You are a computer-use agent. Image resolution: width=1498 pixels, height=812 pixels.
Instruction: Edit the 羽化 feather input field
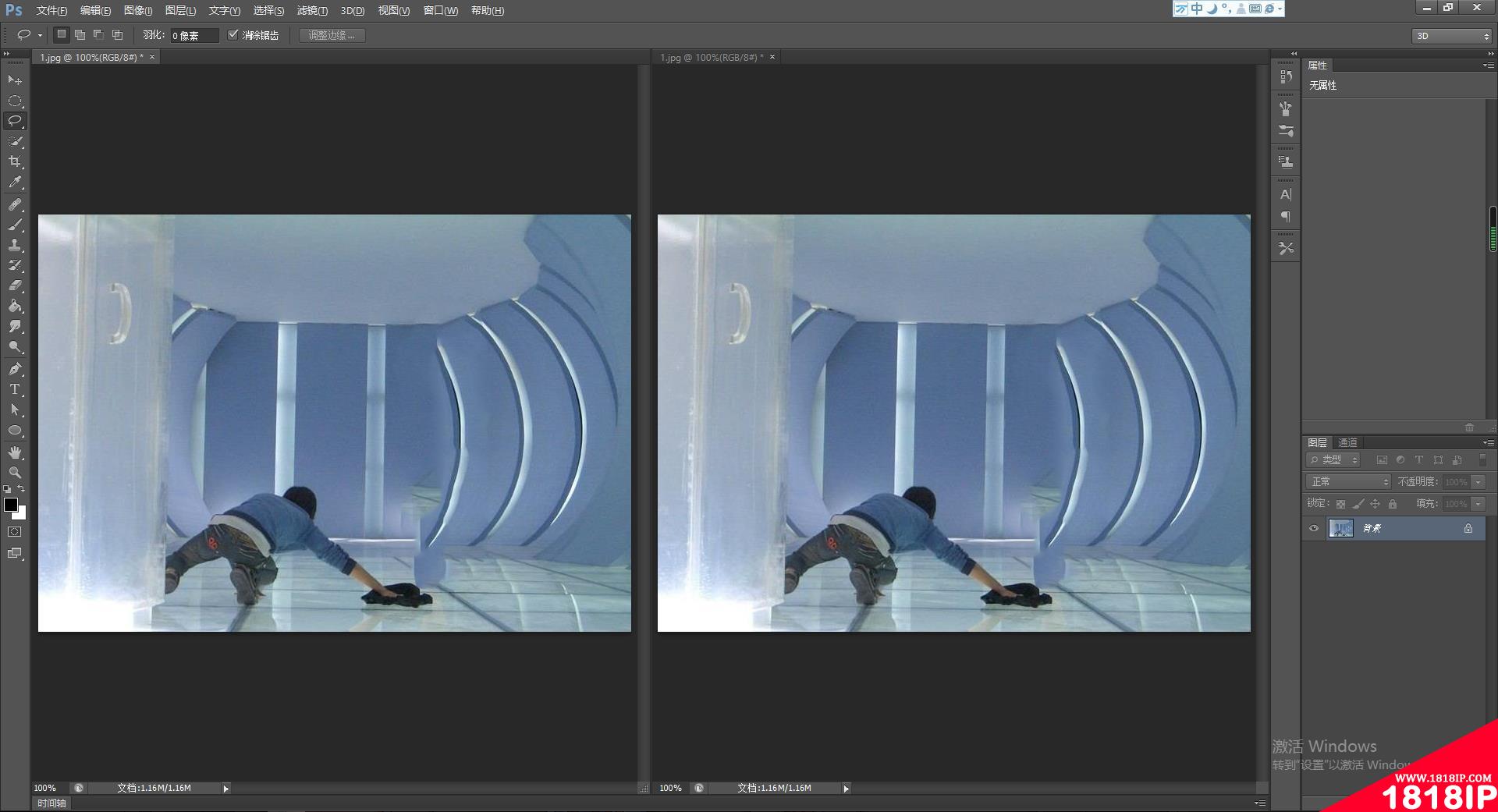pos(193,35)
